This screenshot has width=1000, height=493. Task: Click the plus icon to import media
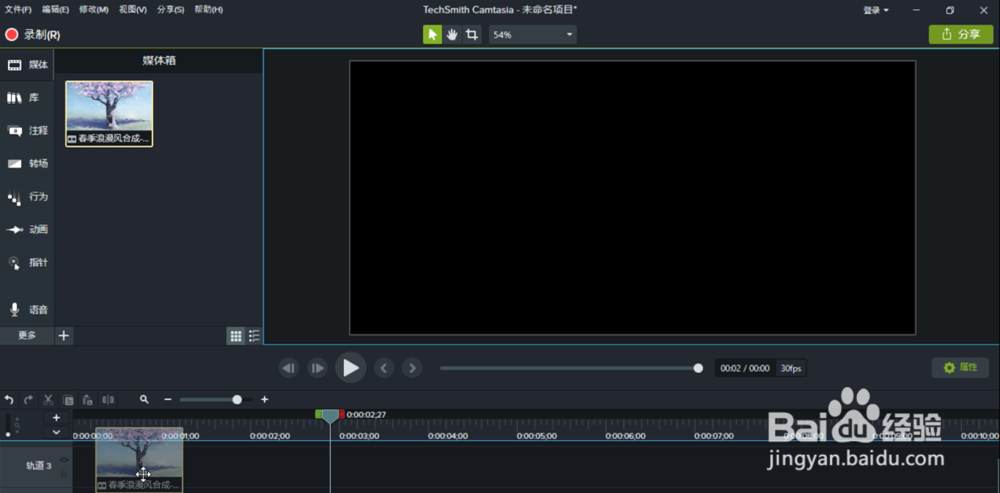[x=64, y=335]
